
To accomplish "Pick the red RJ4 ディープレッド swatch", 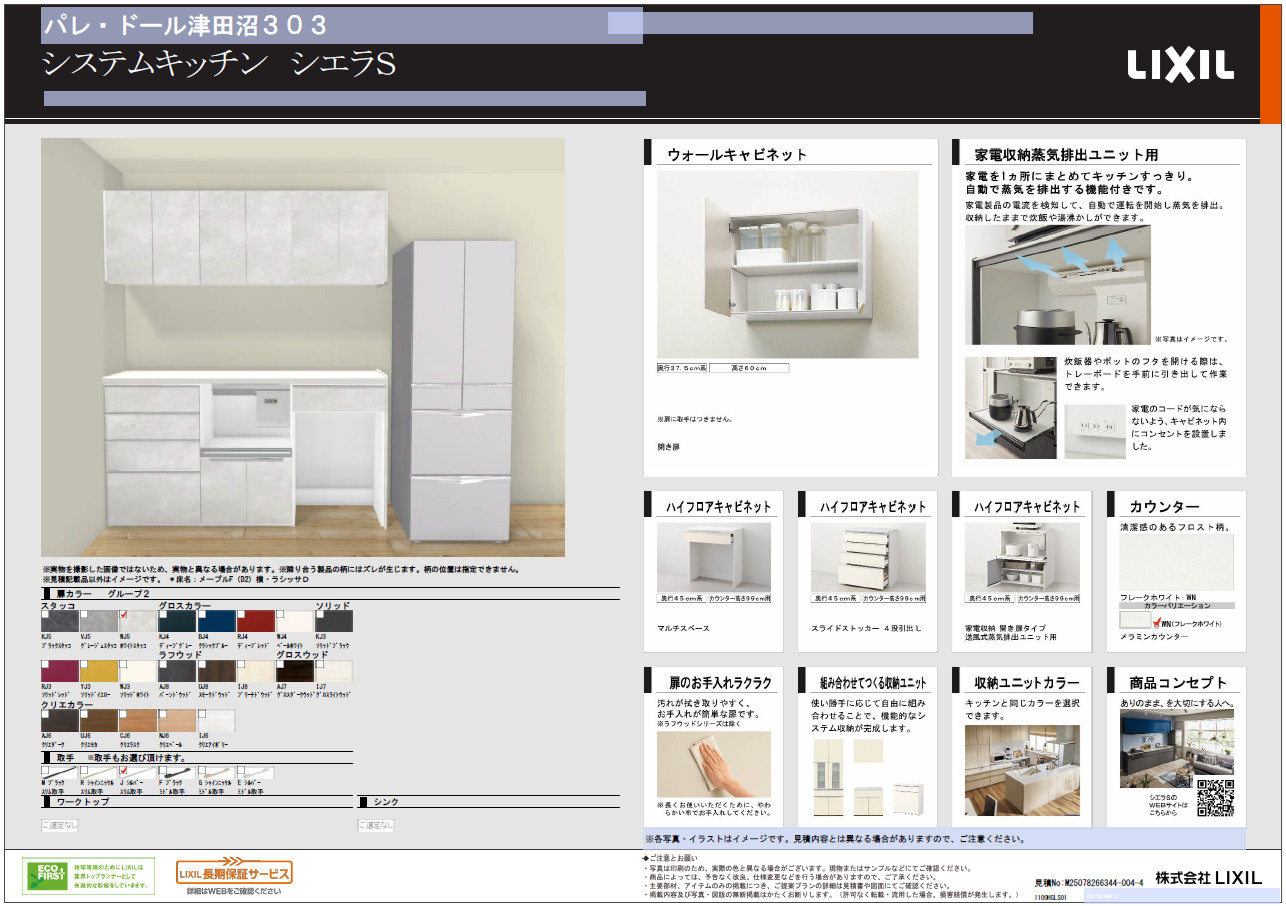I will (x=255, y=621).
